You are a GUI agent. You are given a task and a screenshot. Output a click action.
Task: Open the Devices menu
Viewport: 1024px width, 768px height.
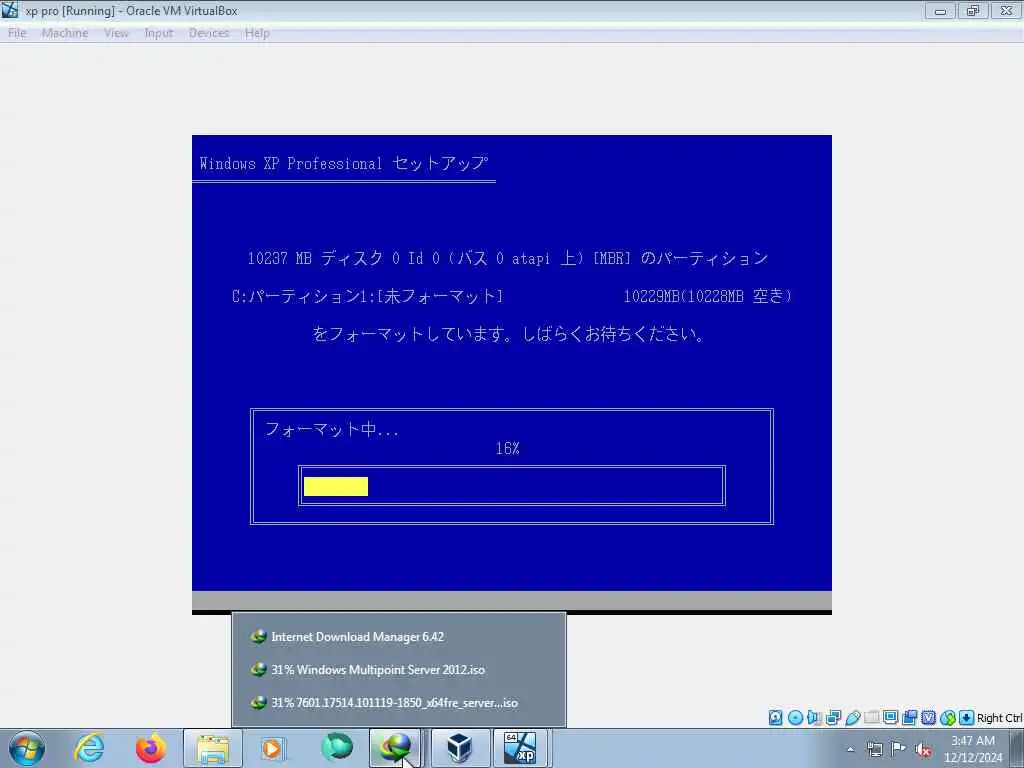(209, 33)
